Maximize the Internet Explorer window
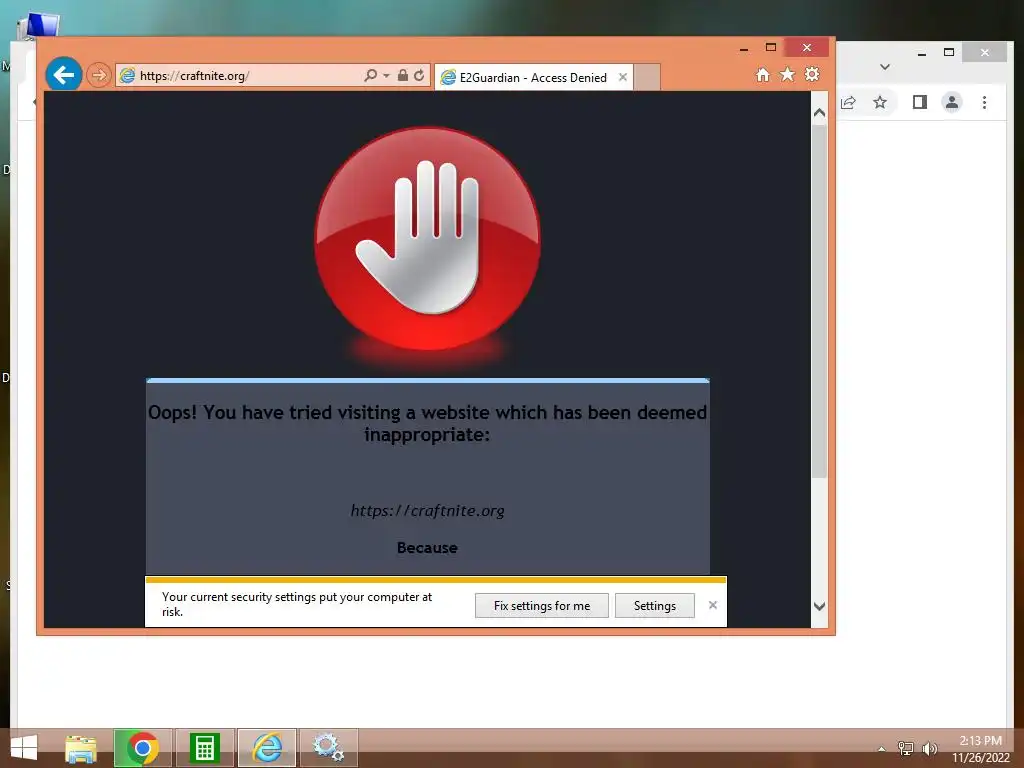1024x768 pixels. 771,47
